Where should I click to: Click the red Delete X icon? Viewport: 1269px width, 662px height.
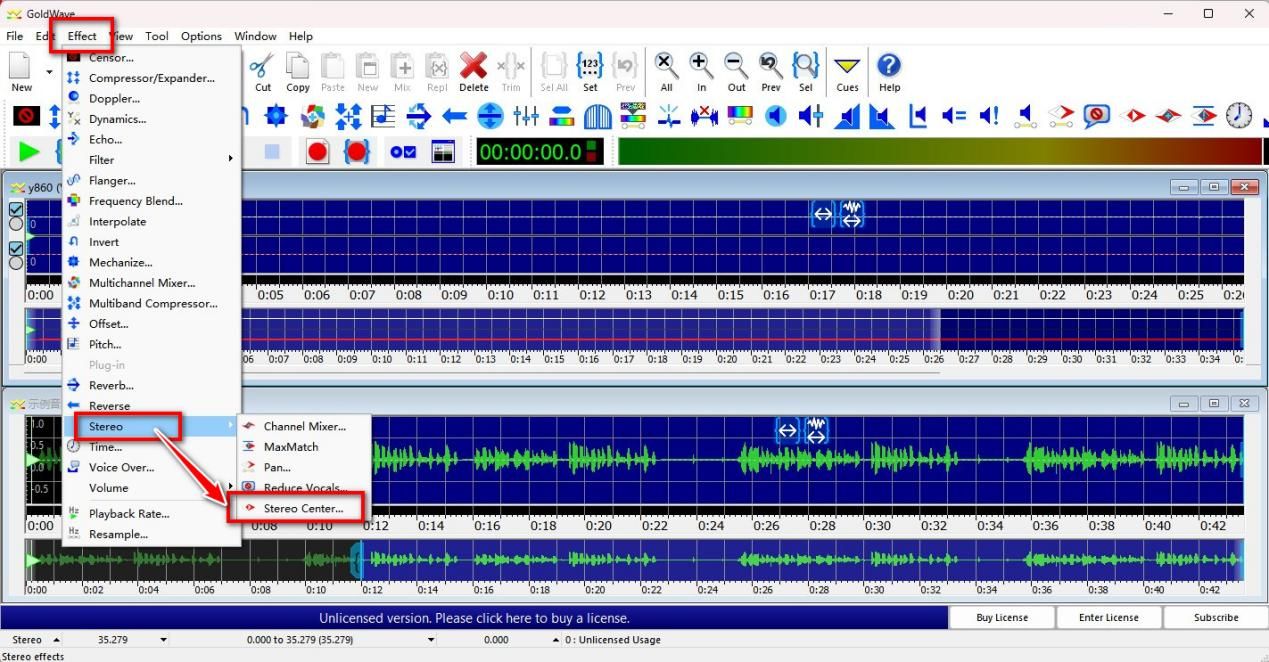click(x=473, y=72)
